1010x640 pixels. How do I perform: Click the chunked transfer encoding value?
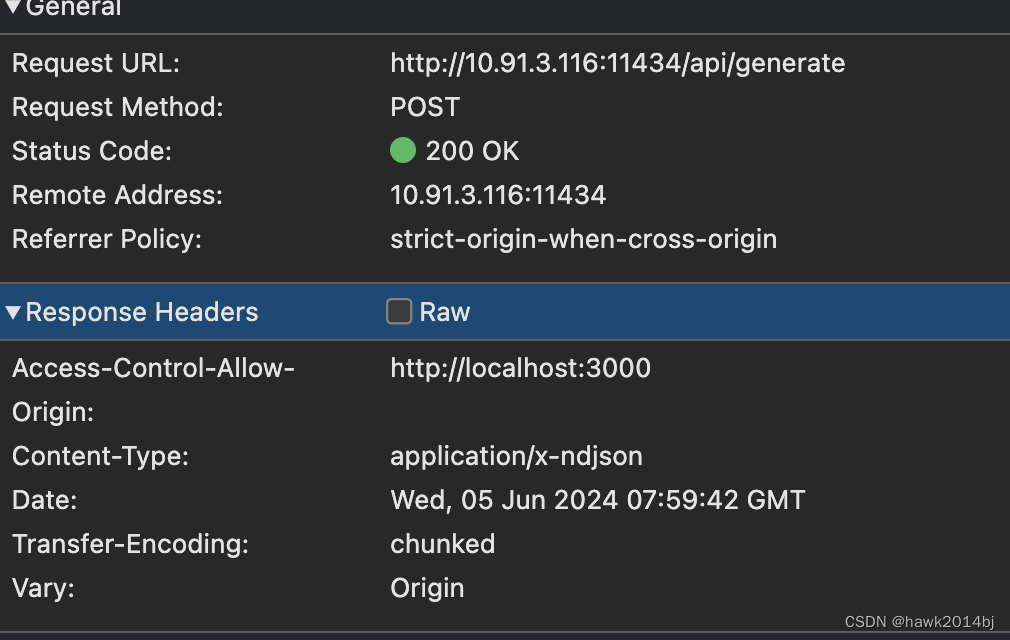click(442, 544)
